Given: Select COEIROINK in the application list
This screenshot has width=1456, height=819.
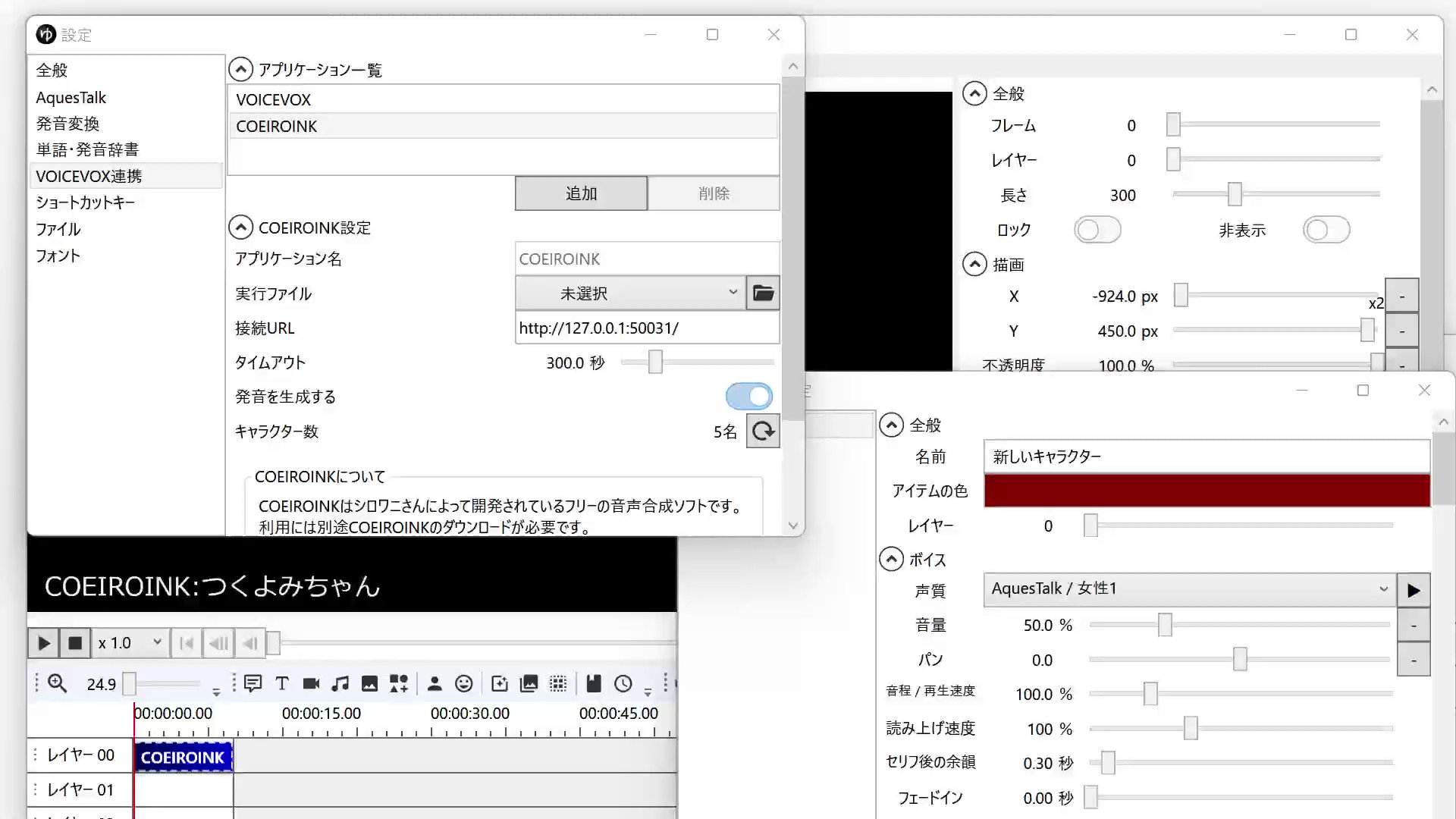Looking at the screenshot, I should 504,126.
